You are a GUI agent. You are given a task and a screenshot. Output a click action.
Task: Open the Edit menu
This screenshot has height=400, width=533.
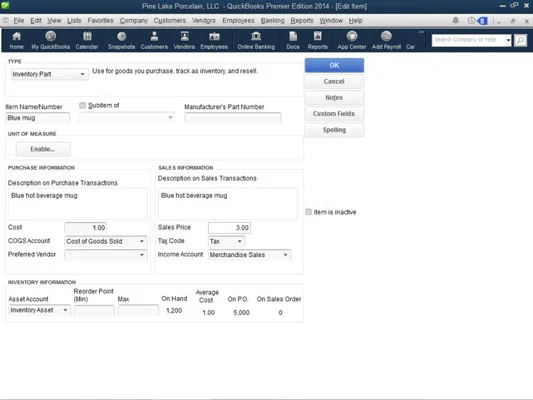click(36, 21)
